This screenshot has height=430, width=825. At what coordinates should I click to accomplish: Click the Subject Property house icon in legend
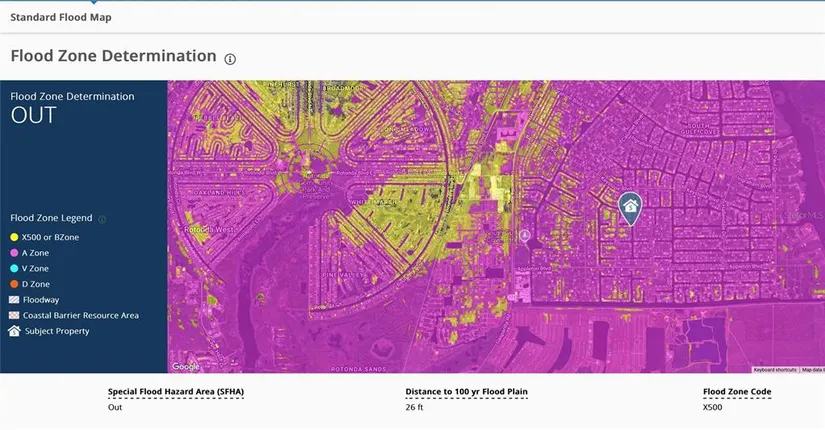14,331
